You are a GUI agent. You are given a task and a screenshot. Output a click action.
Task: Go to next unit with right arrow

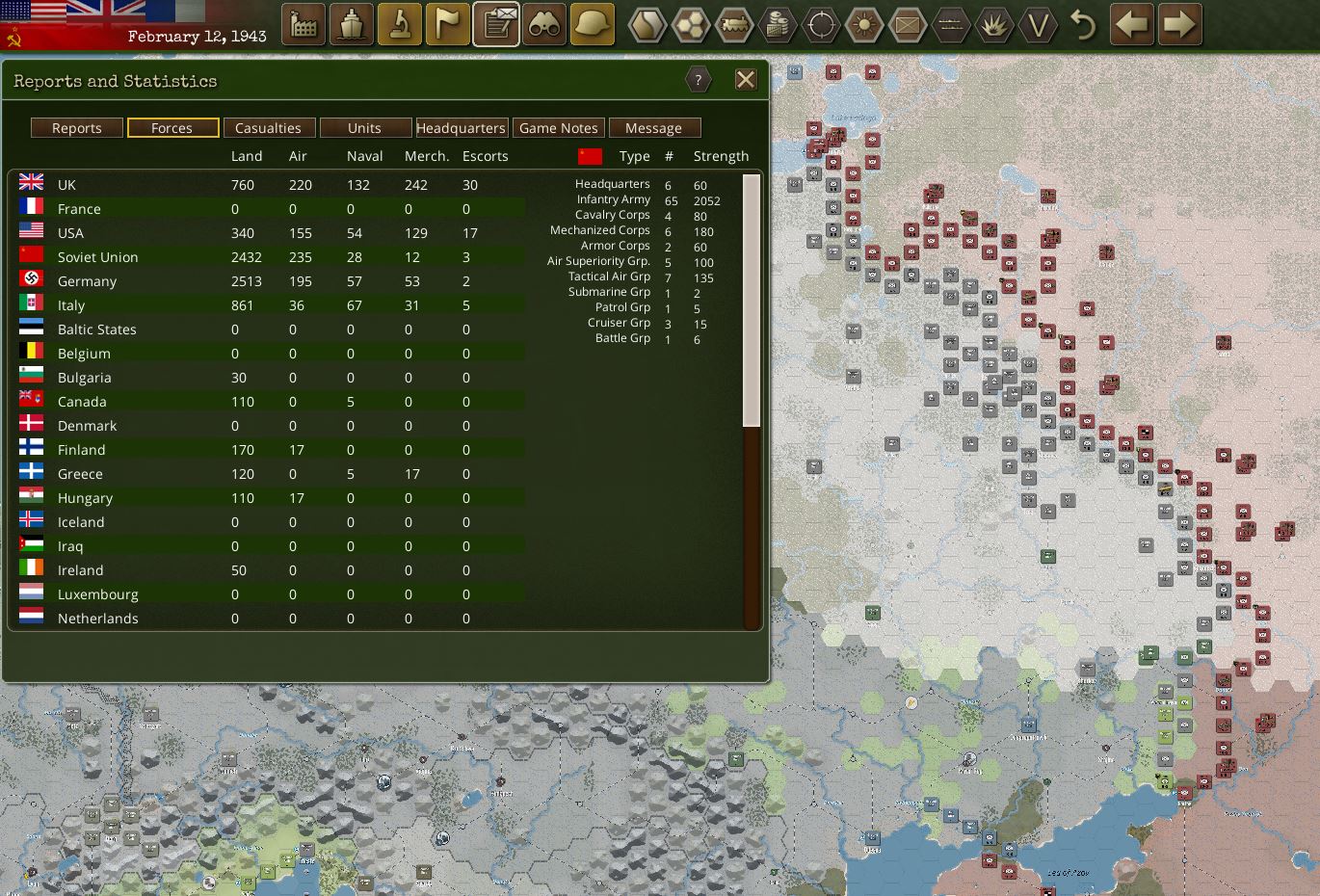tap(1180, 25)
